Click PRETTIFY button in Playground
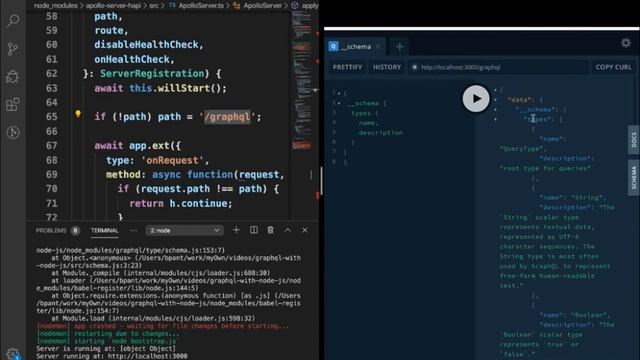 (347, 67)
